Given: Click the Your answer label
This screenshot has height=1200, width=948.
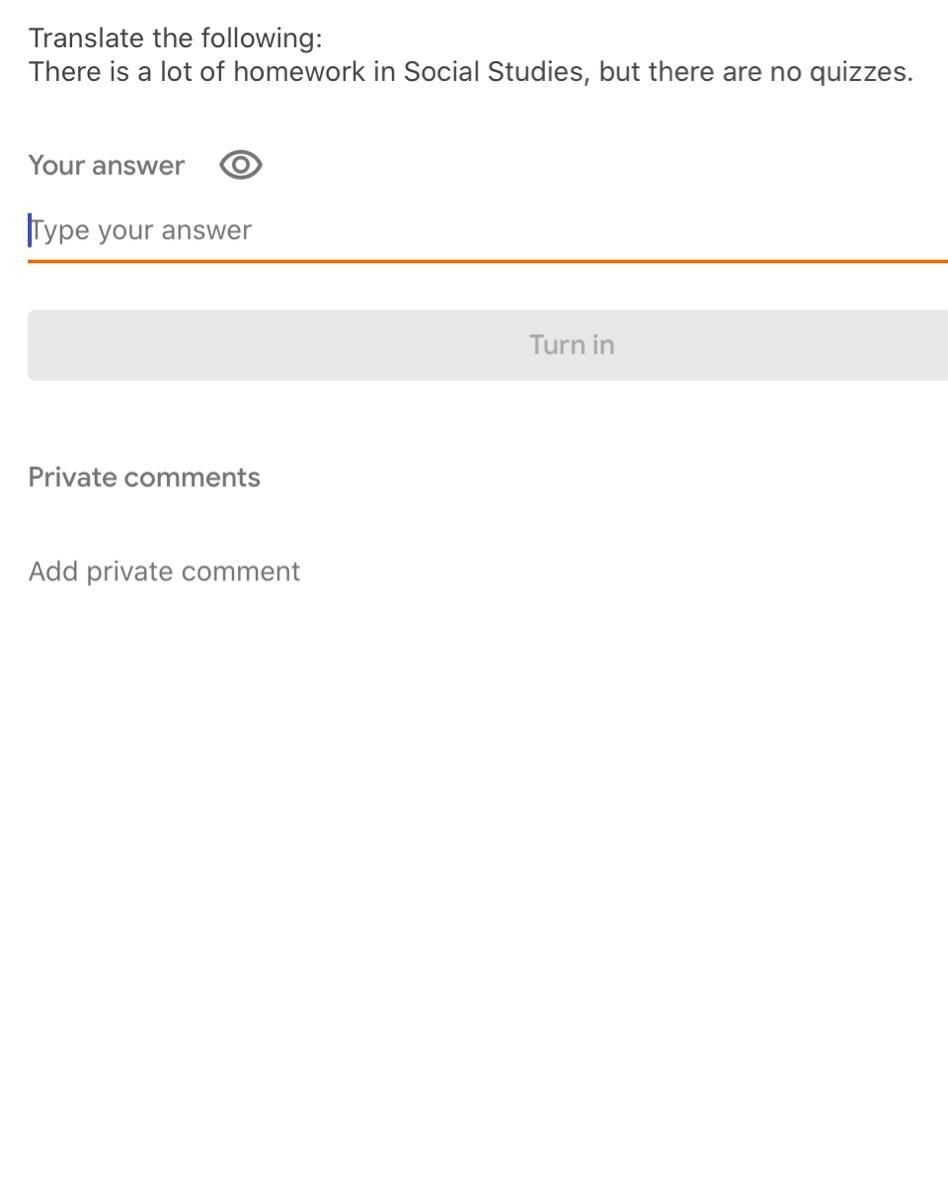Looking at the screenshot, I should [106, 165].
